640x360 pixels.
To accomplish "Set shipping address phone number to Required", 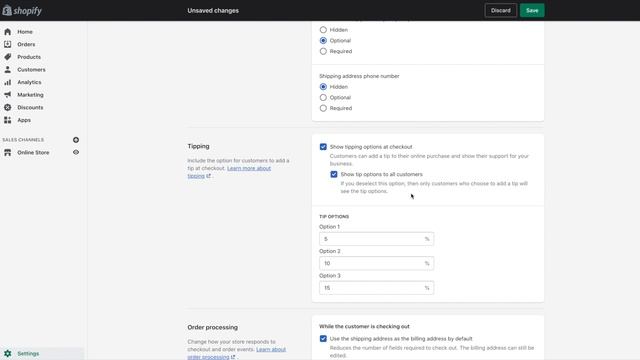I will click(323, 108).
